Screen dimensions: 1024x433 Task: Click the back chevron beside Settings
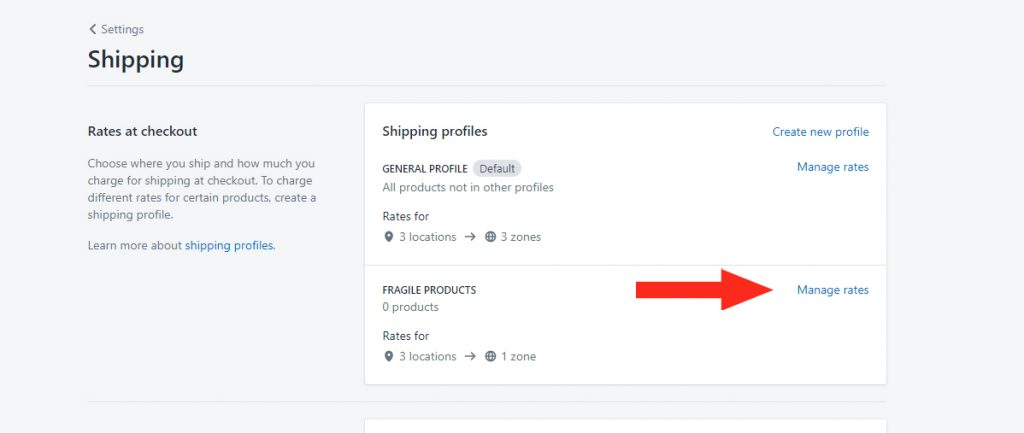tap(93, 30)
